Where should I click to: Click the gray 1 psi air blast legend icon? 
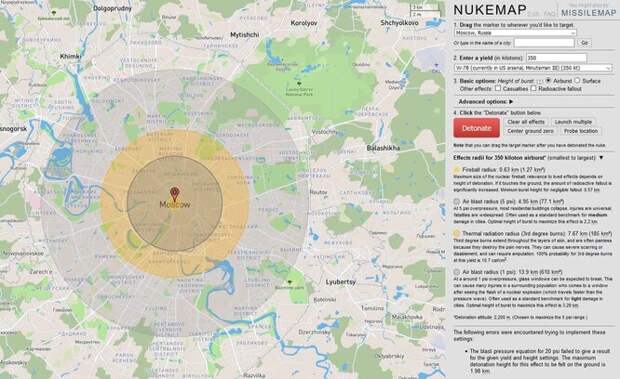457,272
